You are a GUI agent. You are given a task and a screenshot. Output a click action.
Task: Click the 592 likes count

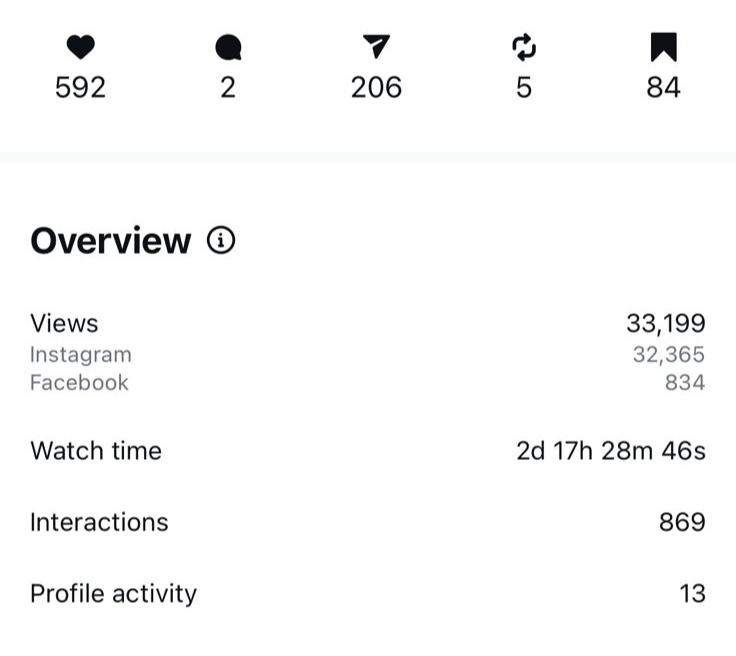(80, 88)
